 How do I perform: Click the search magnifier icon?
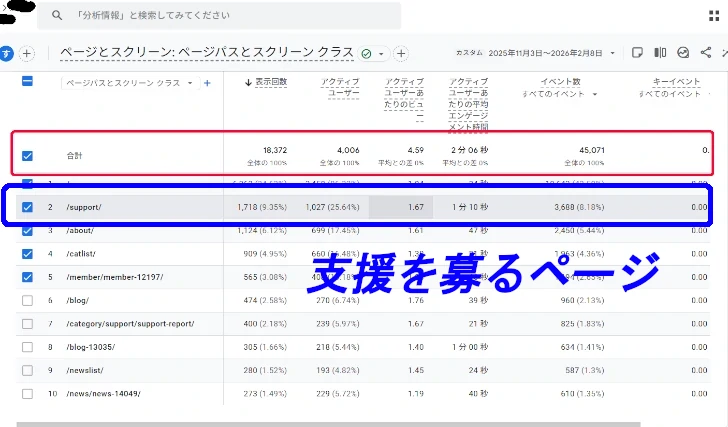click(57, 15)
